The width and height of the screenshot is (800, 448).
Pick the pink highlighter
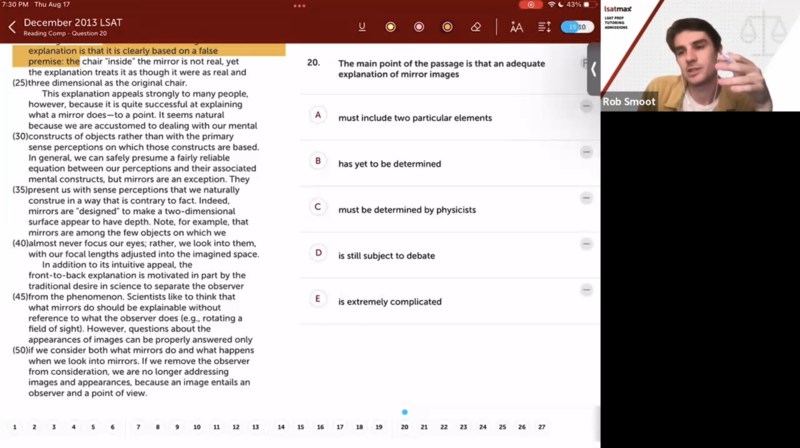pos(419,27)
